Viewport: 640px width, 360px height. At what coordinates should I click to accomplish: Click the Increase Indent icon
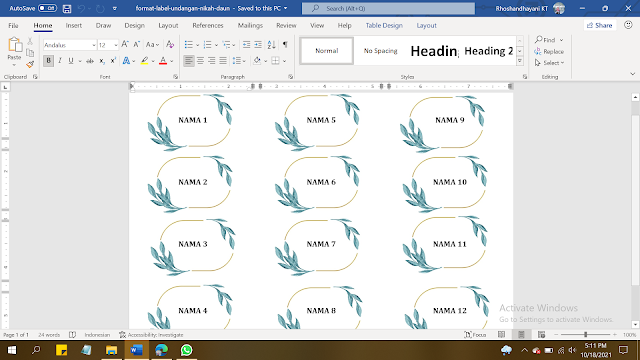(258, 44)
